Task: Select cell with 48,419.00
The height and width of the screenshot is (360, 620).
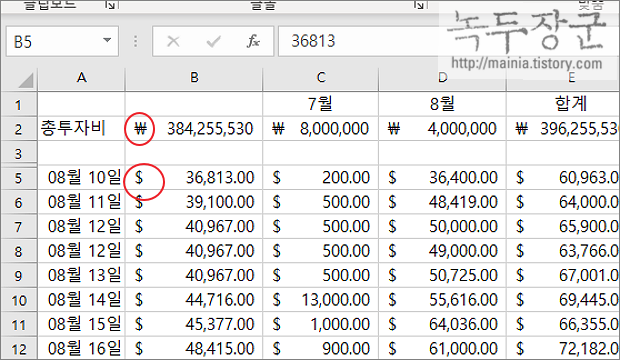Action: (442, 202)
